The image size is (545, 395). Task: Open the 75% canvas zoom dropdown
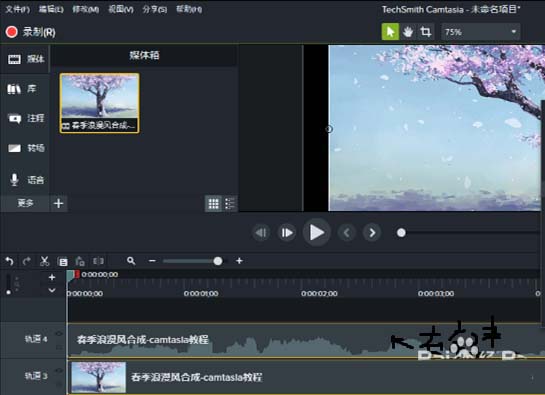(481, 32)
